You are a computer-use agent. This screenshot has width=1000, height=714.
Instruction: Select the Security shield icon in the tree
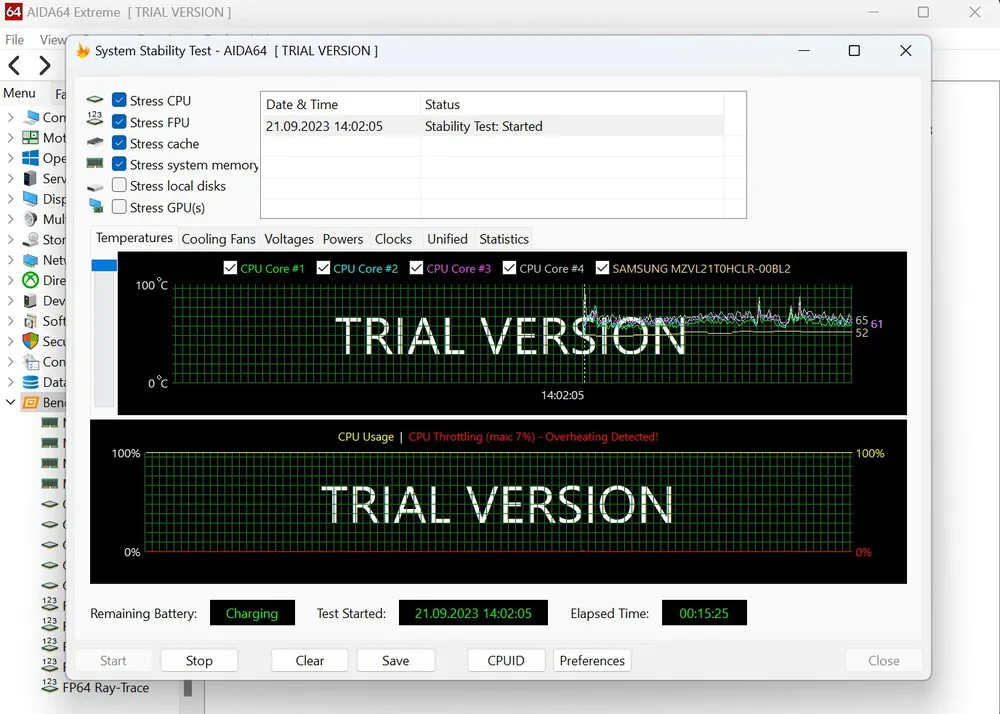(31, 341)
